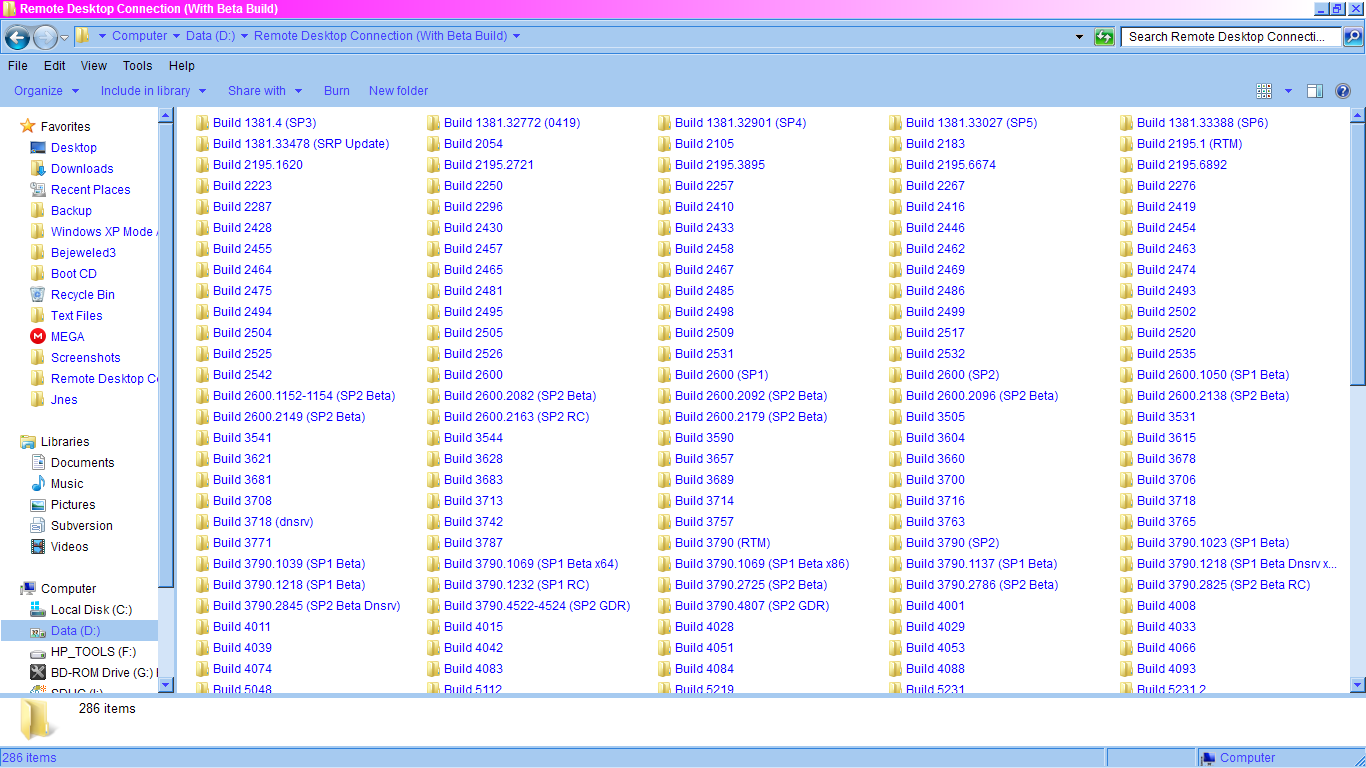
Task: Click the Music library note icon
Action: pyautogui.click(x=38, y=484)
